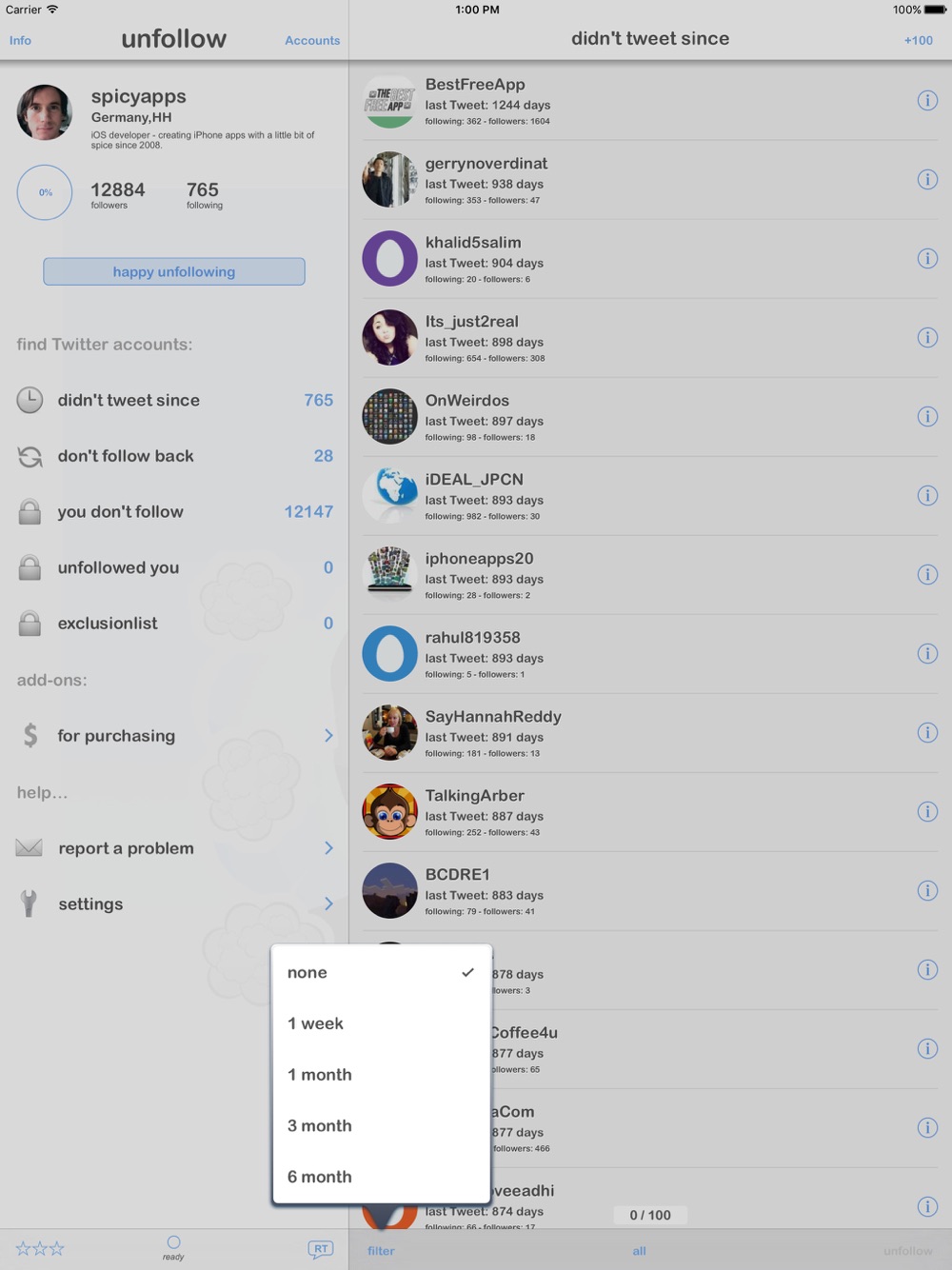The width and height of the screenshot is (952, 1270).
Task: Open the Accounts link
Action: pyautogui.click(x=312, y=41)
